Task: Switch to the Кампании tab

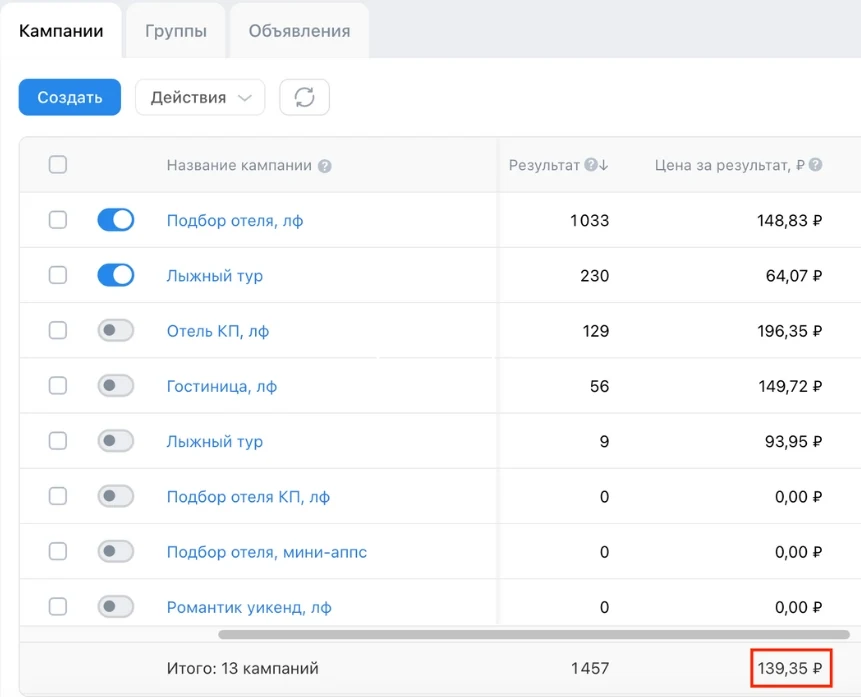Action: click(x=61, y=31)
